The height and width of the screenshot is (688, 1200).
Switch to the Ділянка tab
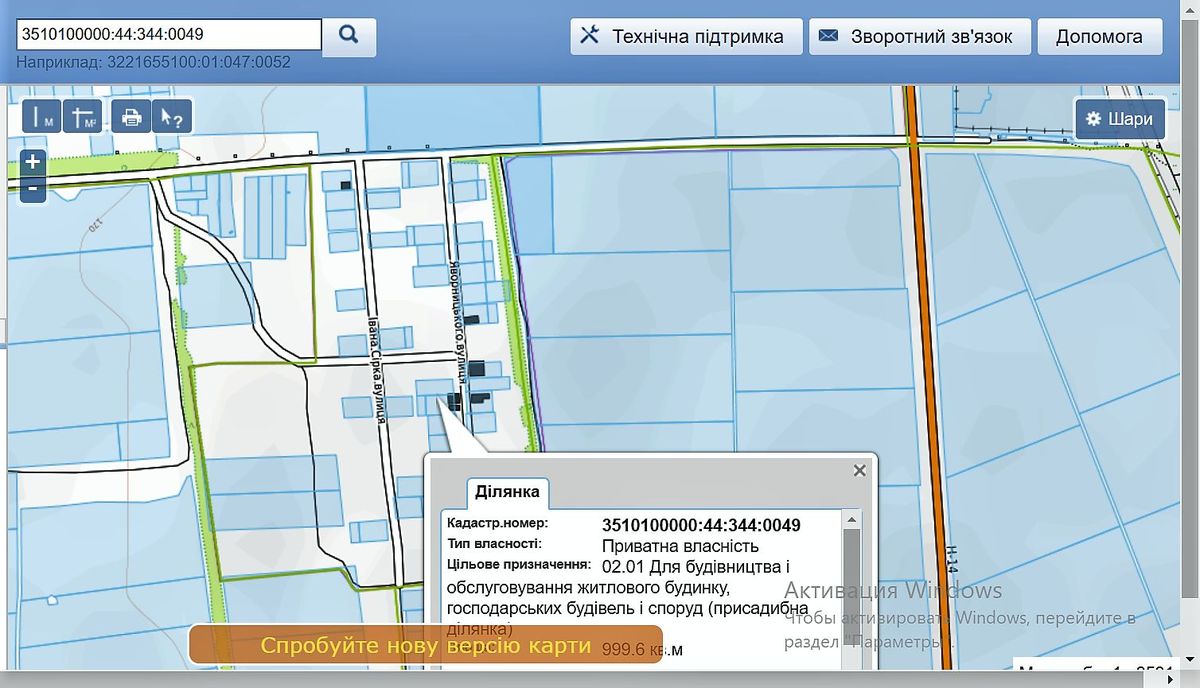point(507,492)
